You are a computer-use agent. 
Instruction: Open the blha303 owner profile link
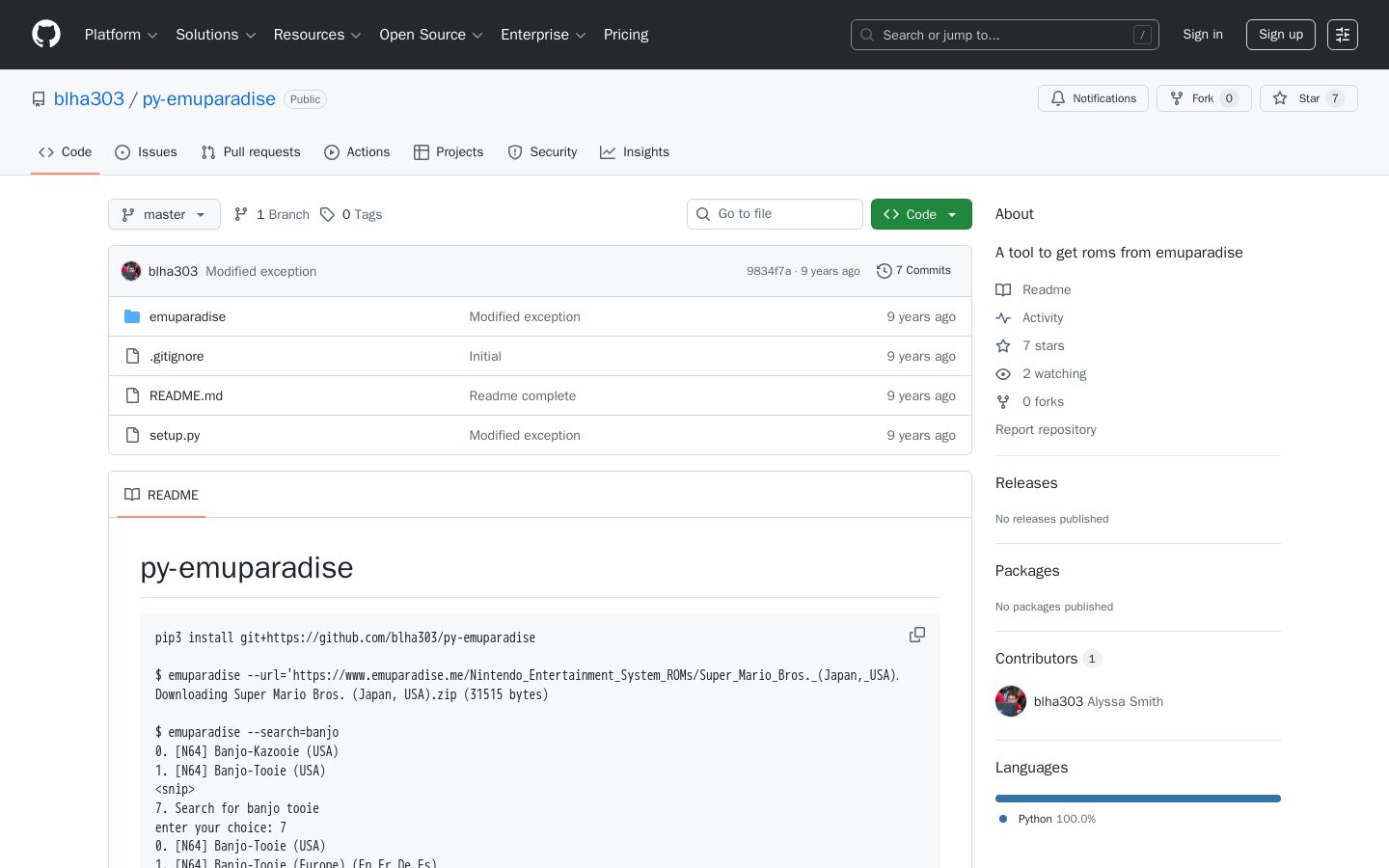click(x=89, y=99)
